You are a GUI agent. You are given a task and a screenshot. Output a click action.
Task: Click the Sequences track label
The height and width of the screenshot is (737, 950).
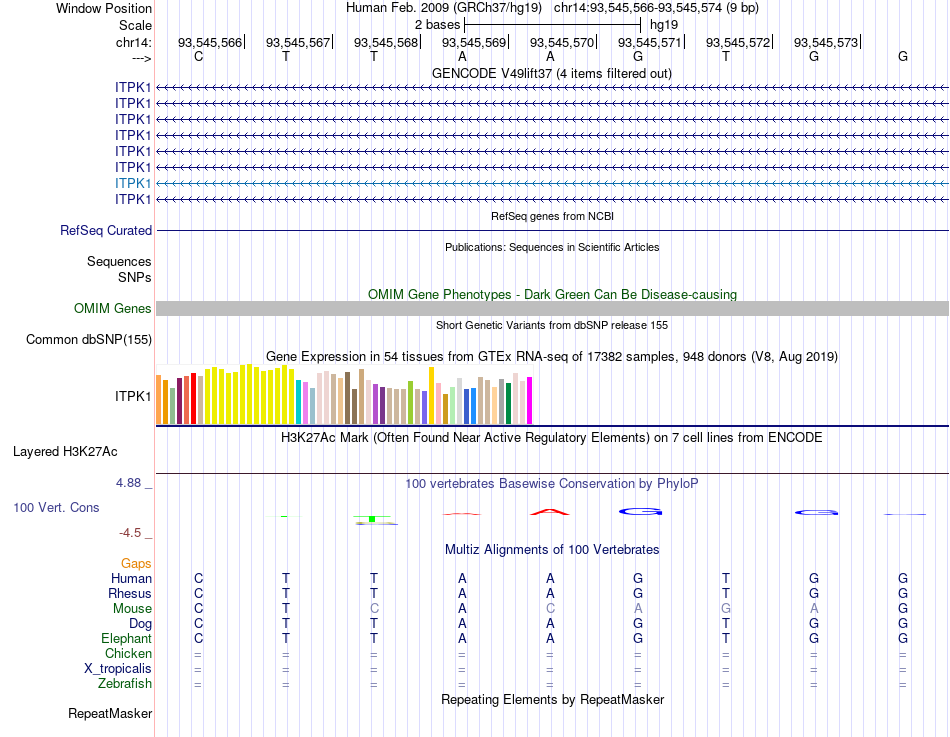pos(119,261)
